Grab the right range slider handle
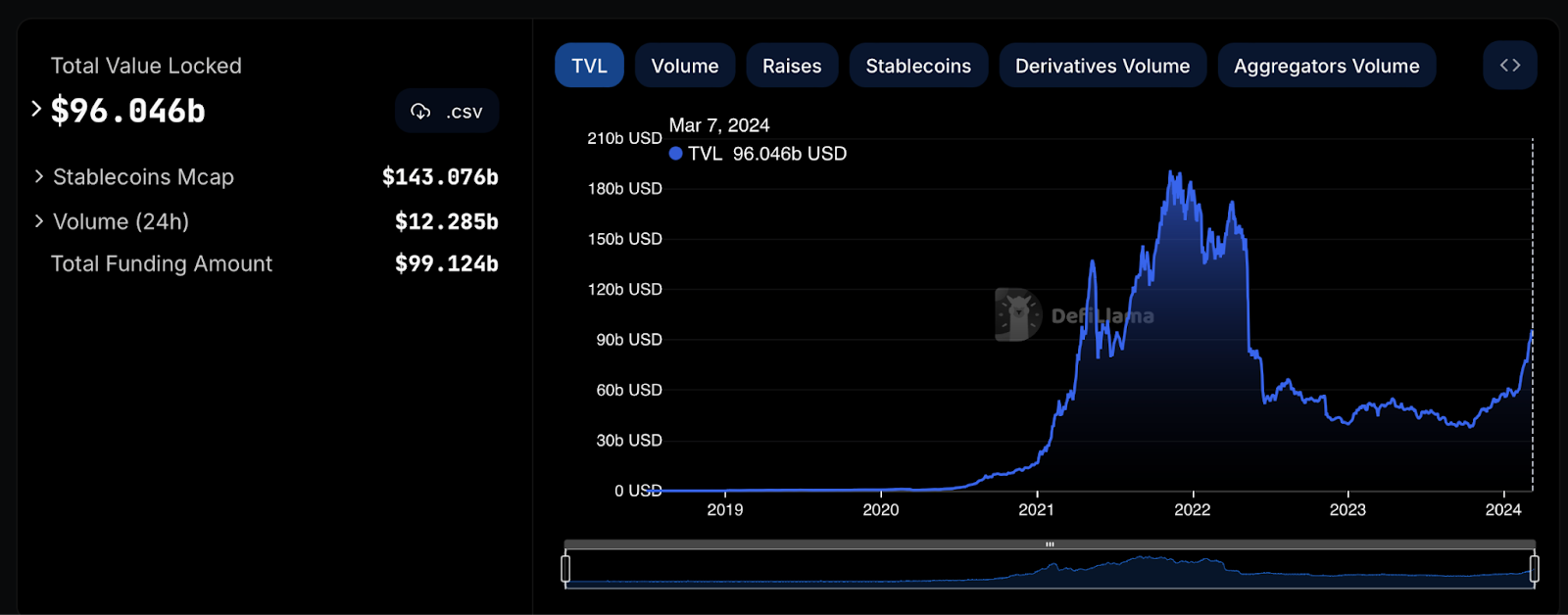Screen dimensions: 1568x615 (1534, 568)
